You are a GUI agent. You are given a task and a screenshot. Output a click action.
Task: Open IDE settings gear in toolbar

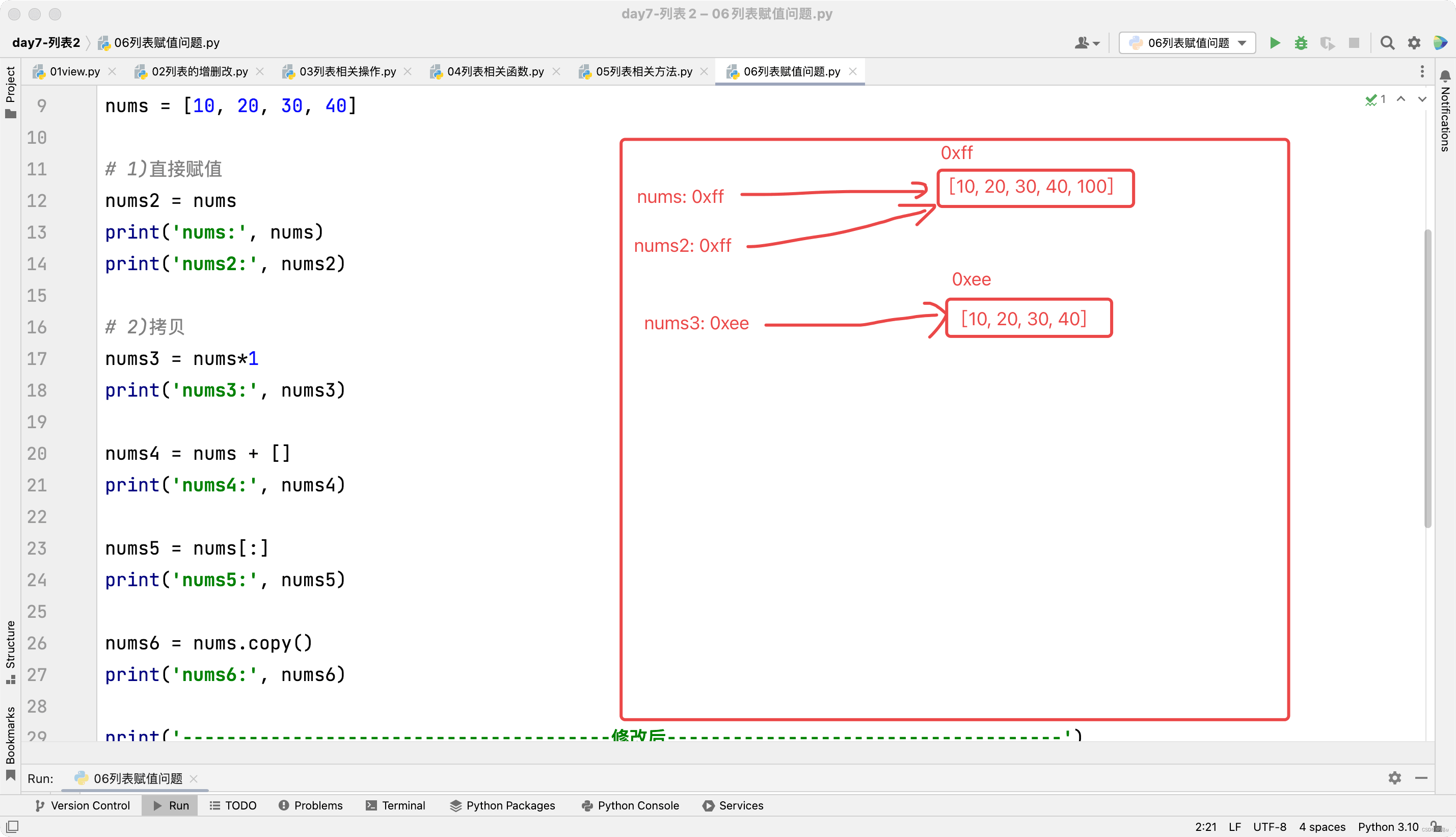(1414, 43)
